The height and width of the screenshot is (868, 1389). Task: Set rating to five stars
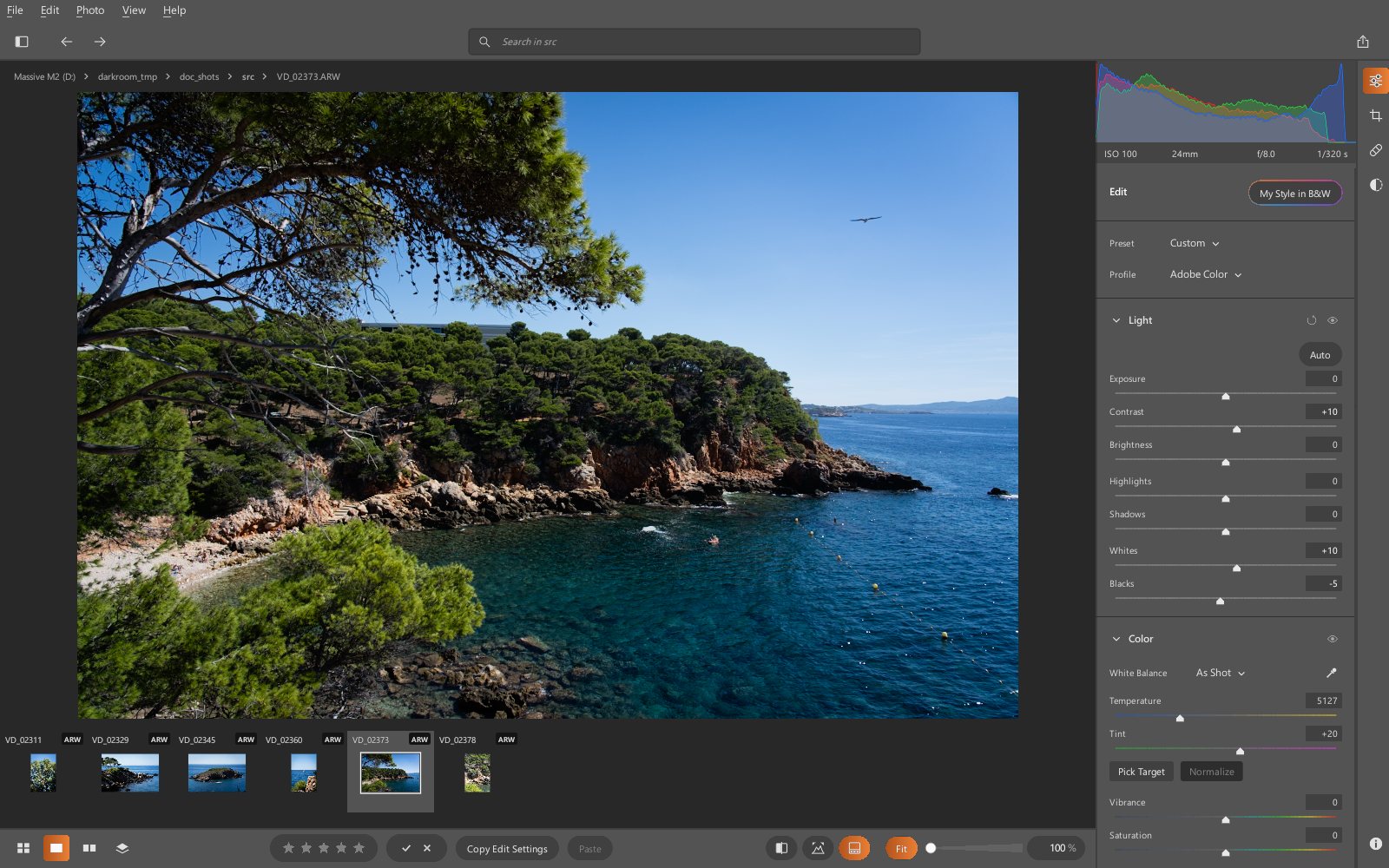[359, 848]
